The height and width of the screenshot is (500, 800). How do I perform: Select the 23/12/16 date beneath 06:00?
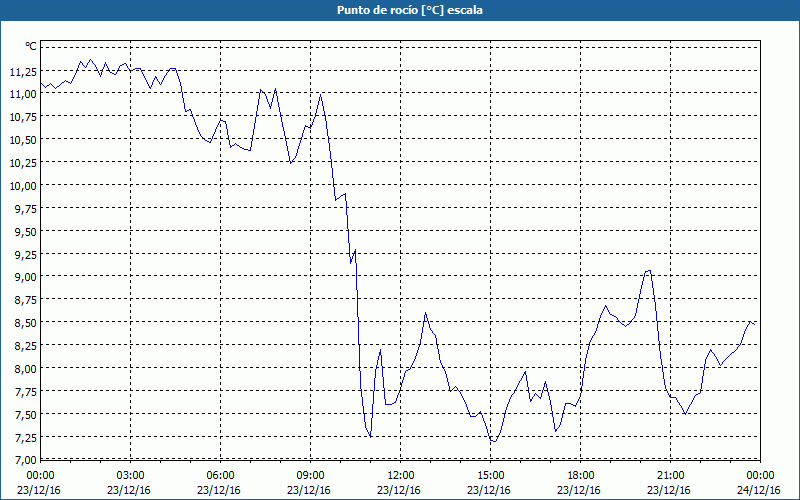pos(219,490)
